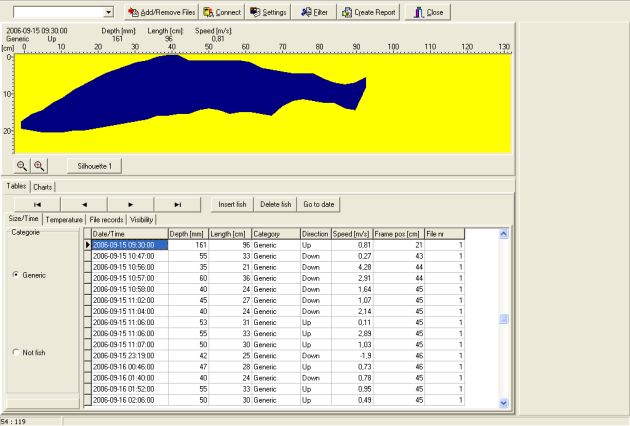Click the Length [cm] column header
The width and height of the screenshot is (630, 426).
pyautogui.click(x=230, y=233)
